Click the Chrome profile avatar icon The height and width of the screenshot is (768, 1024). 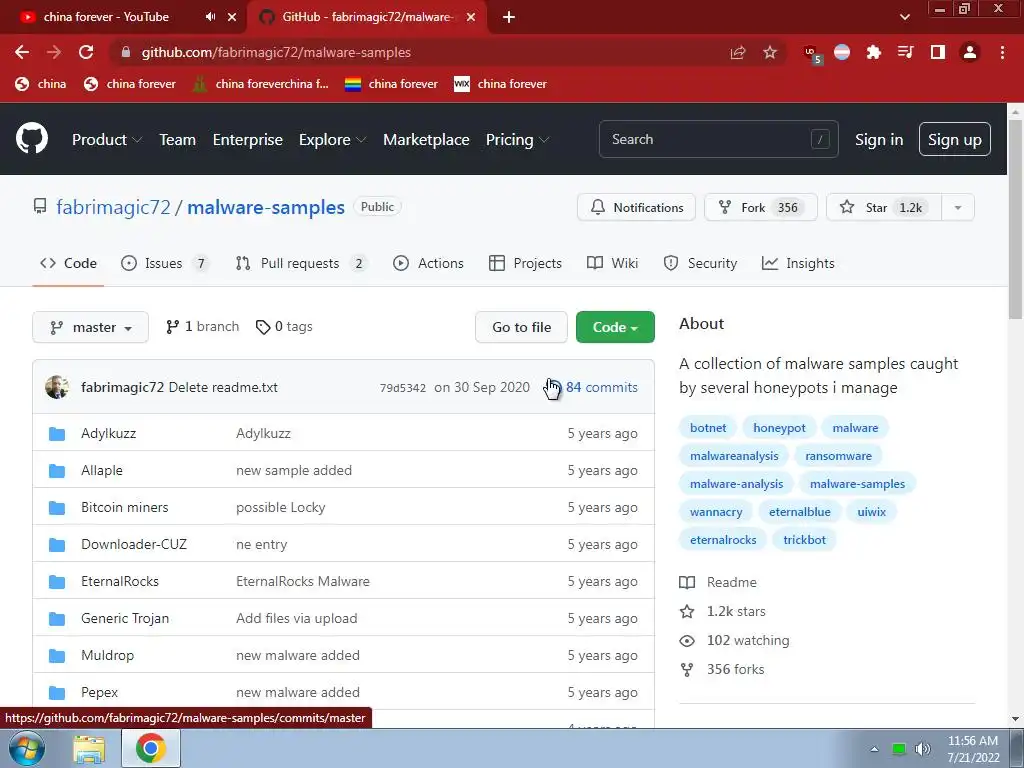coord(970,52)
